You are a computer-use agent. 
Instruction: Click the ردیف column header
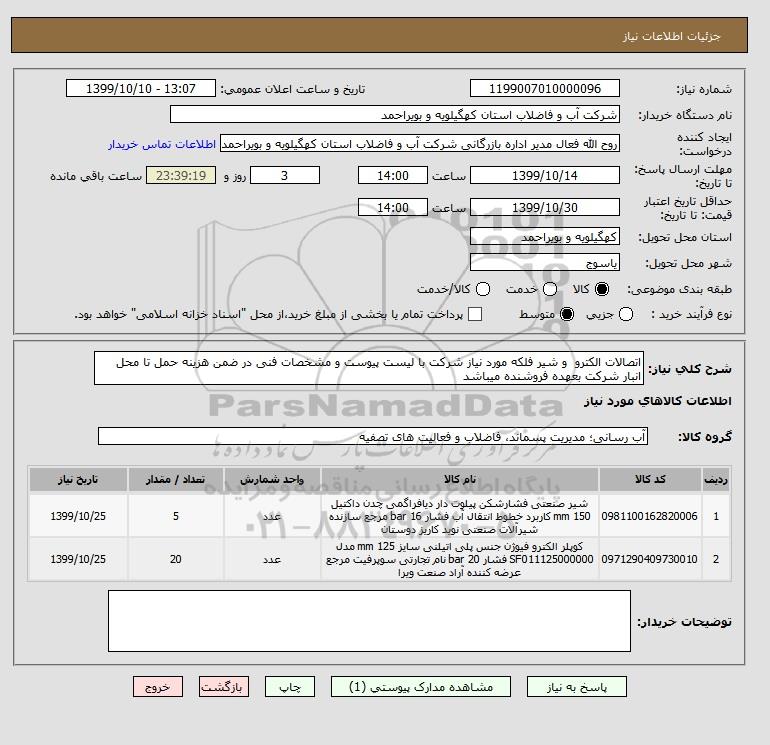click(716, 479)
